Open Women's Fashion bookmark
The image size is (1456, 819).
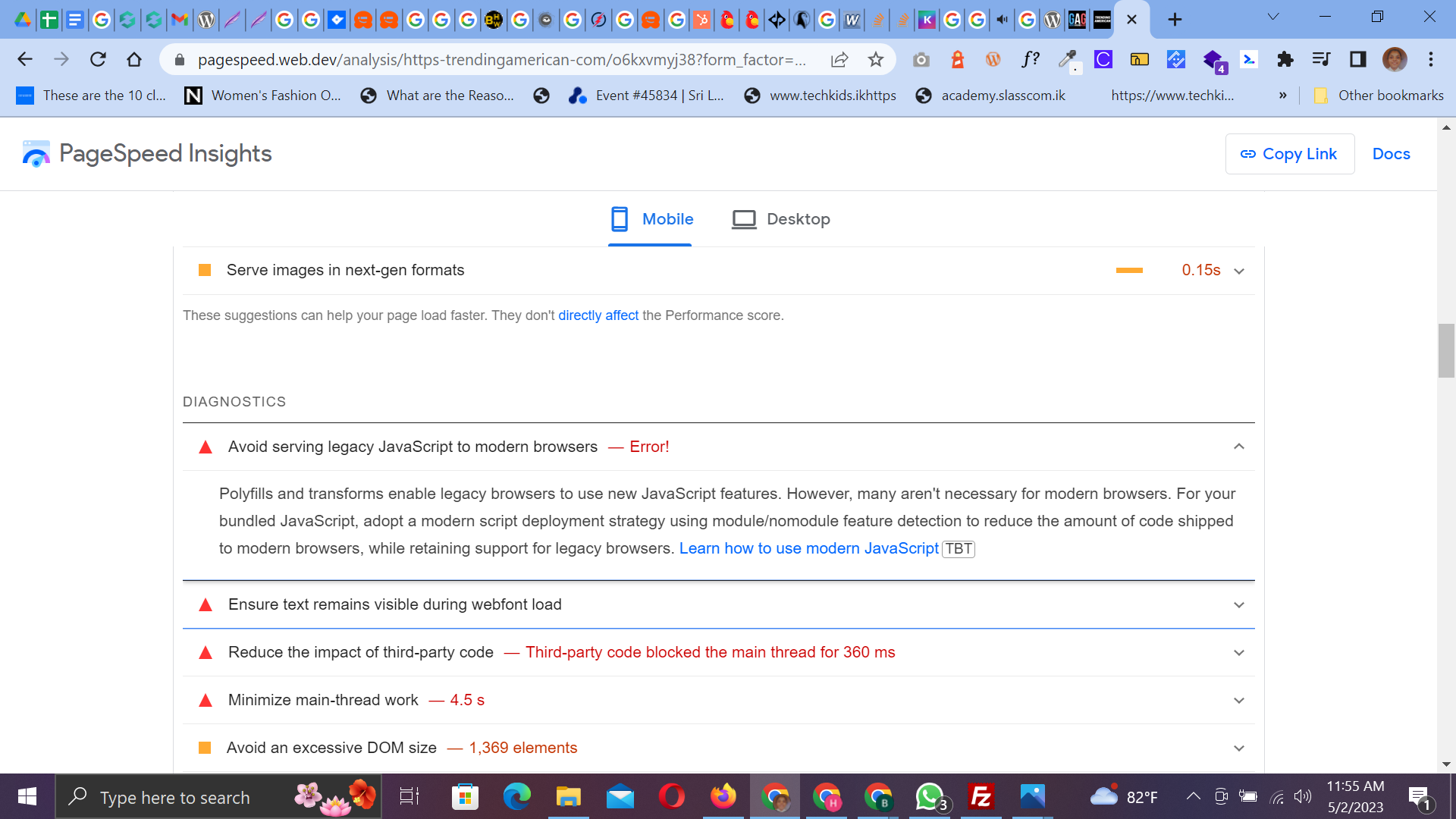[x=263, y=96]
